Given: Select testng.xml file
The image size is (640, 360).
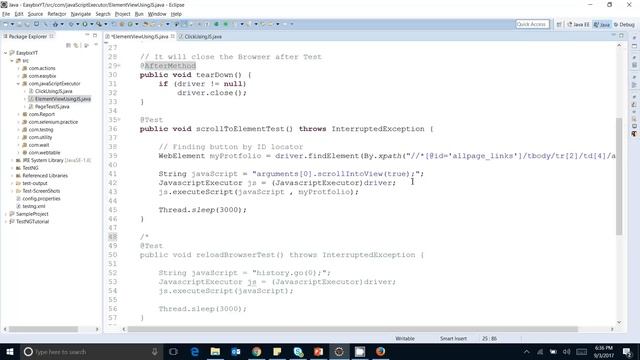Looking at the screenshot, I should pyautogui.click(x=33, y=207).
